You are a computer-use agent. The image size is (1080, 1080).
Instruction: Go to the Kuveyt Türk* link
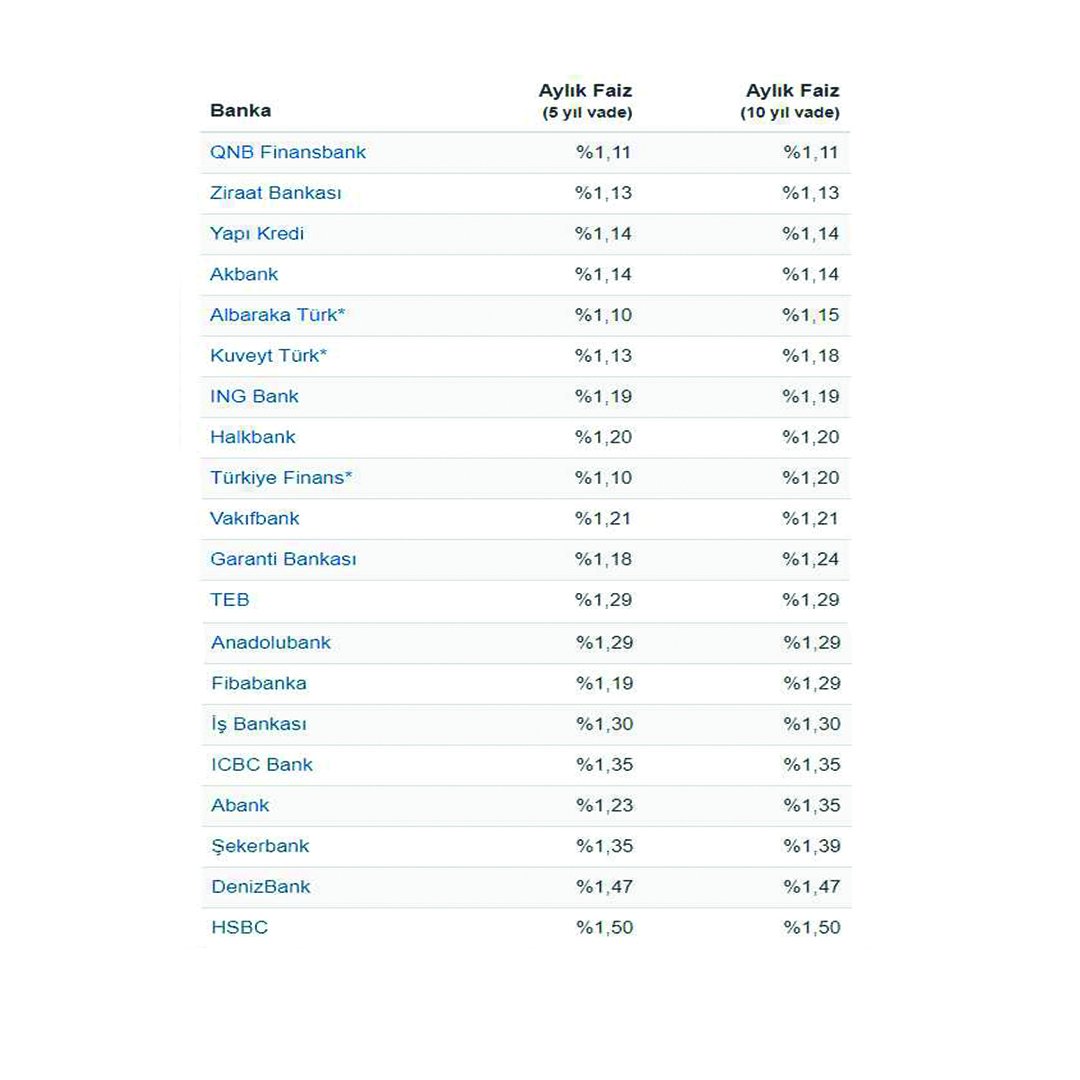coord(269,356)
